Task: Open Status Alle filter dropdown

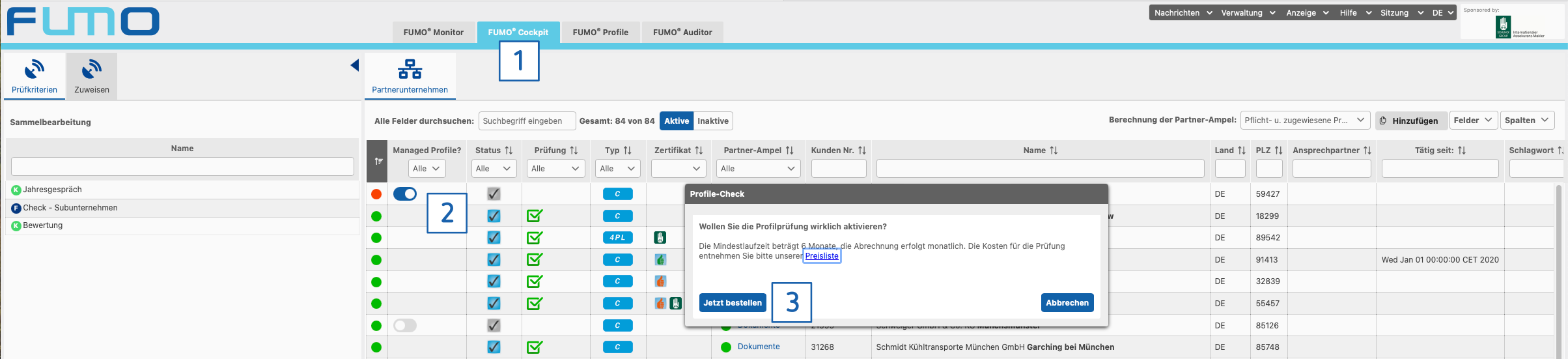Action: (x=494, y=169)
